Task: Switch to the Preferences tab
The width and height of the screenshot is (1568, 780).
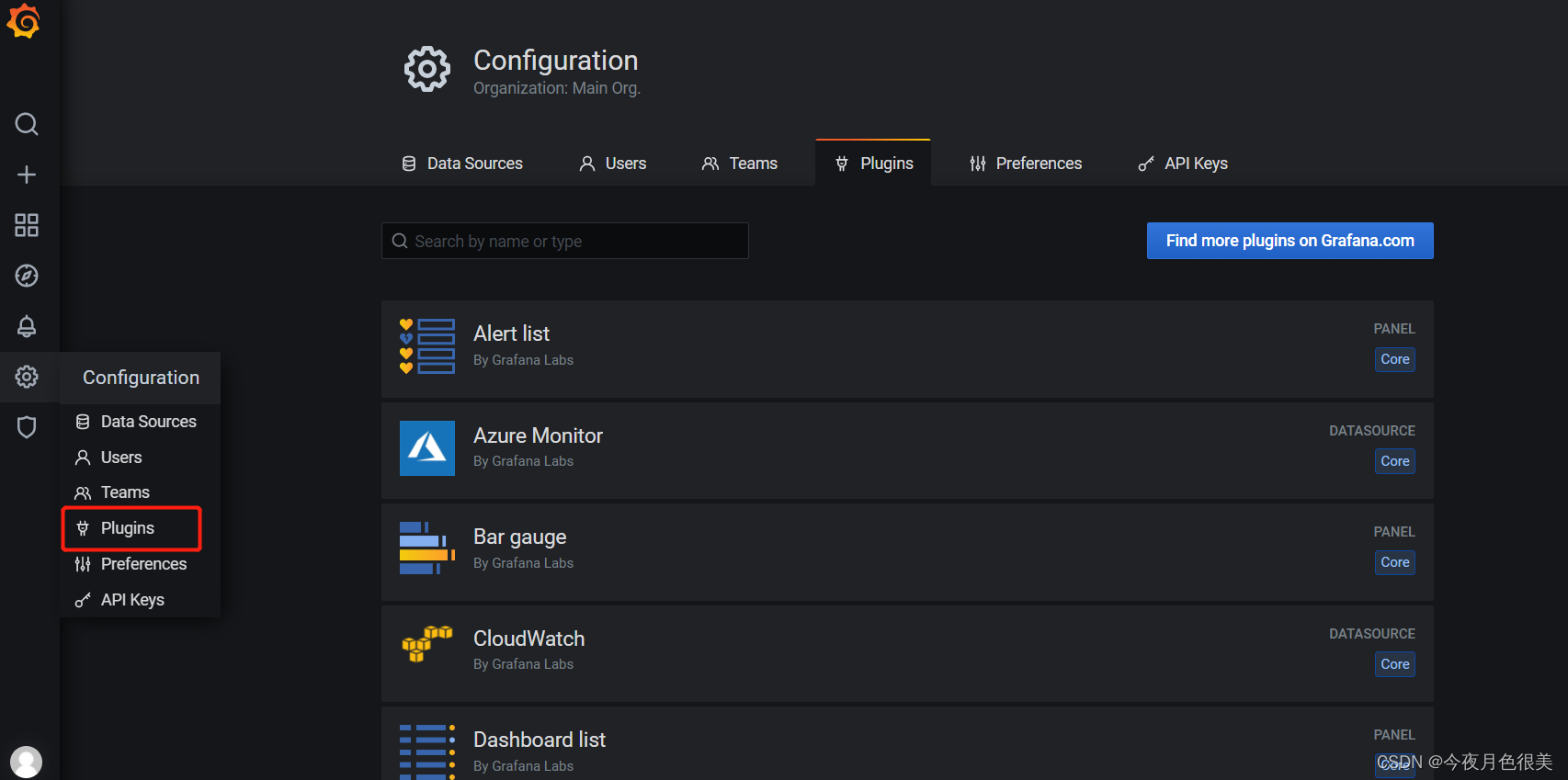Action: click(x=1026, y=164)
